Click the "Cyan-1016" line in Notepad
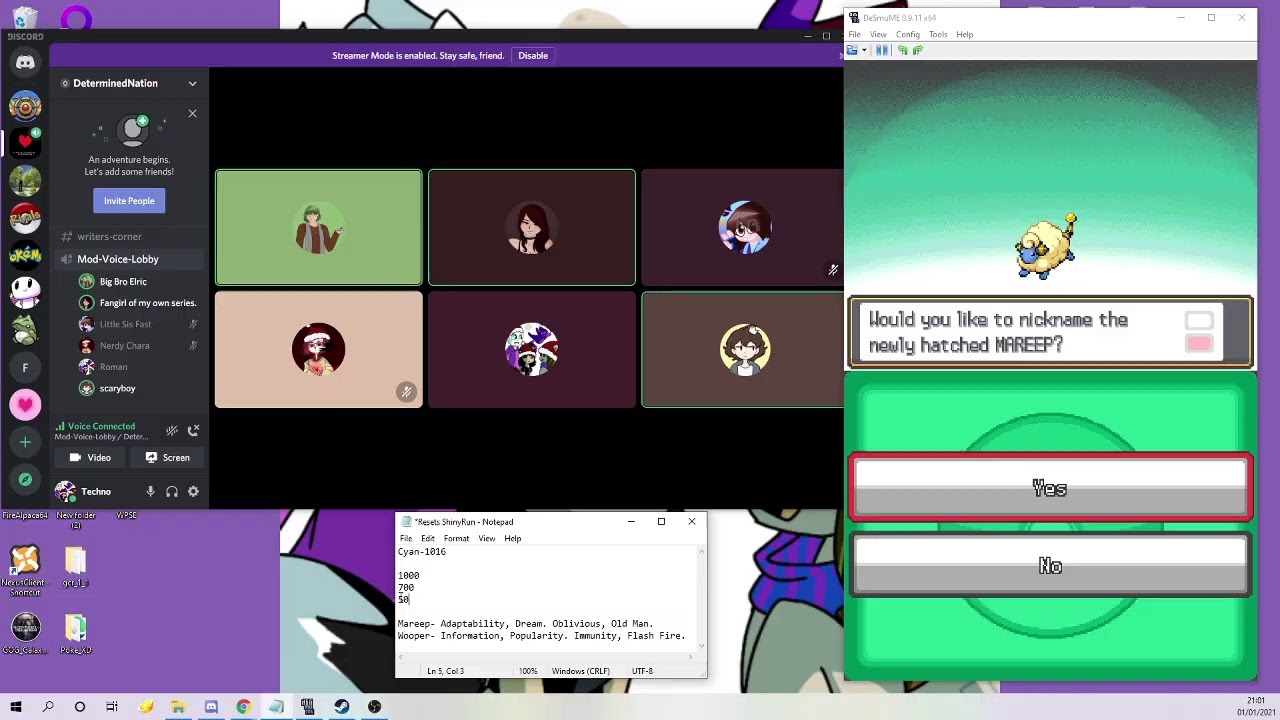Image resolution: width=1280 pixels, height=720 pixels. tap(422, 552)
